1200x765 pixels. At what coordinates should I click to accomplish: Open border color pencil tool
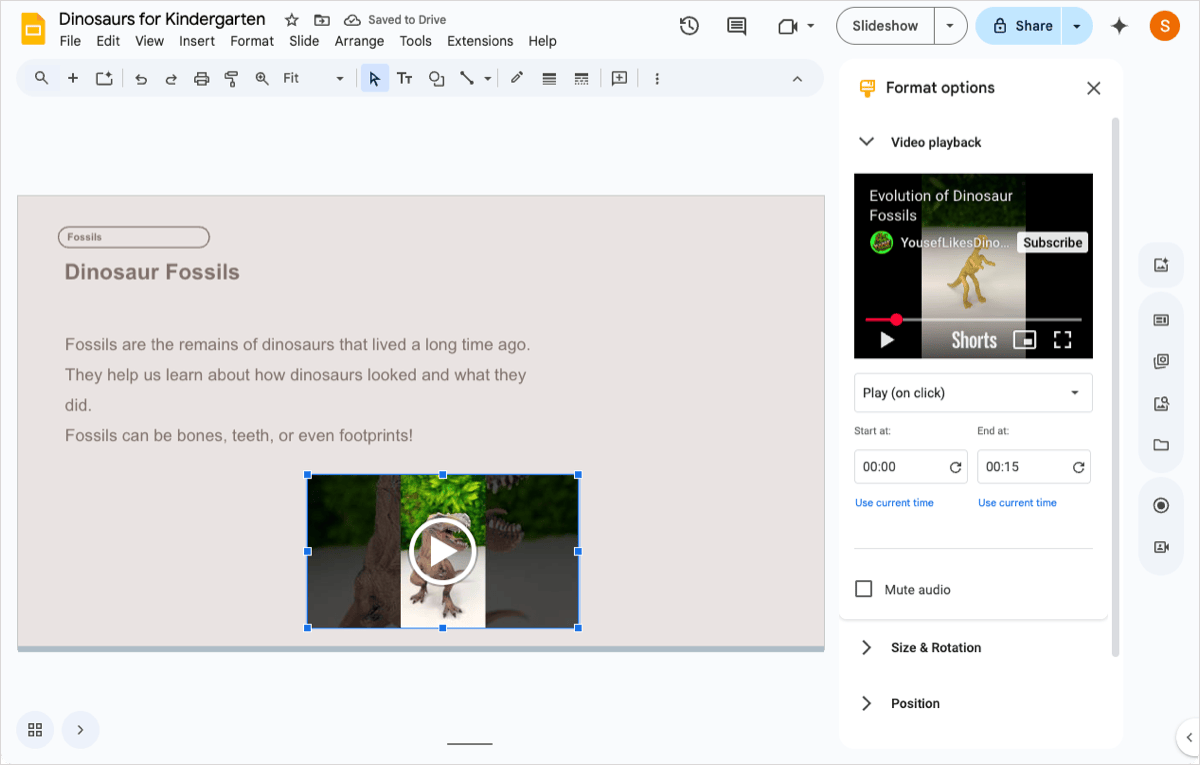(517, 78)
